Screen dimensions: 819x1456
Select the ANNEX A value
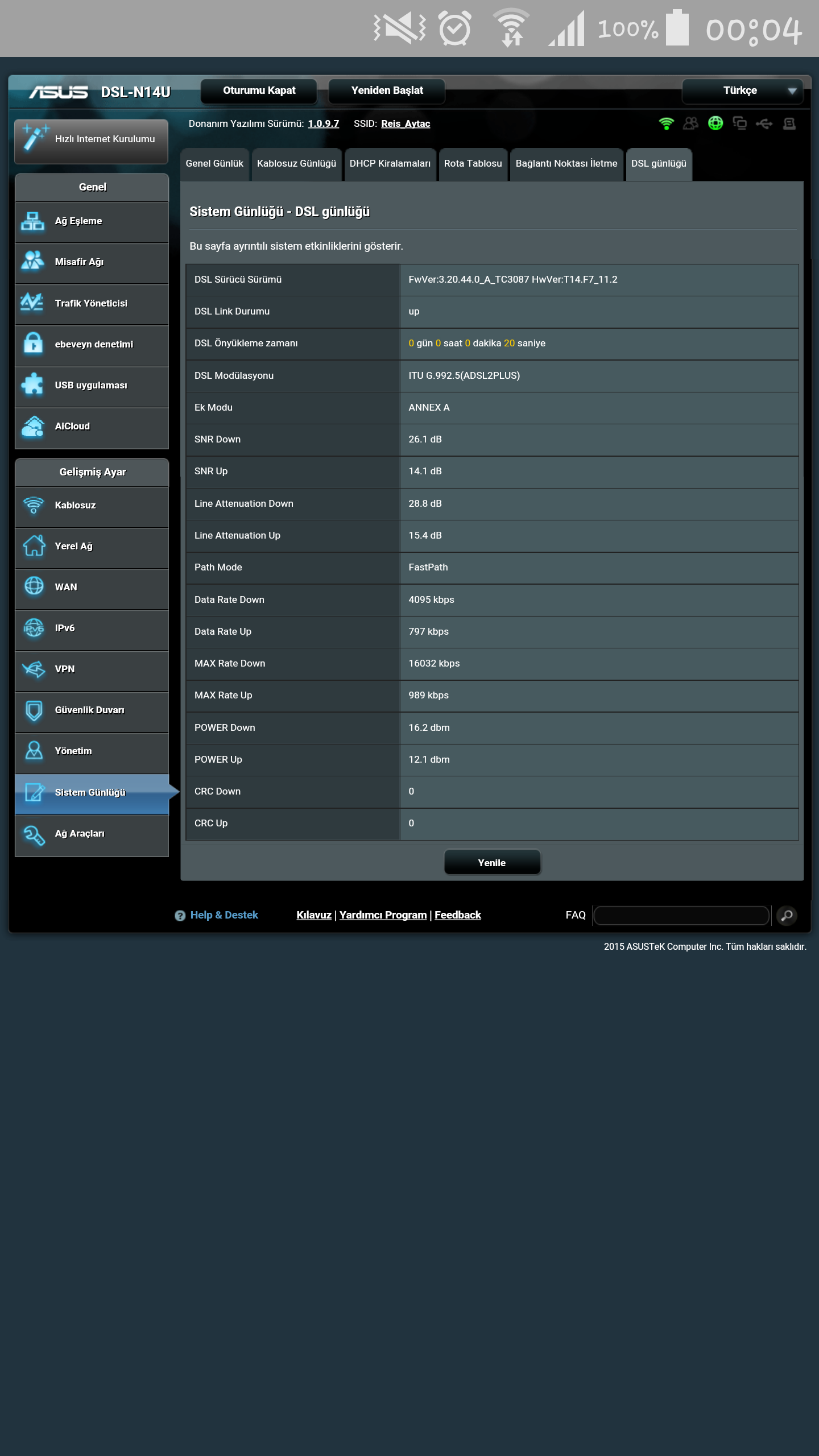coord(429,407)
